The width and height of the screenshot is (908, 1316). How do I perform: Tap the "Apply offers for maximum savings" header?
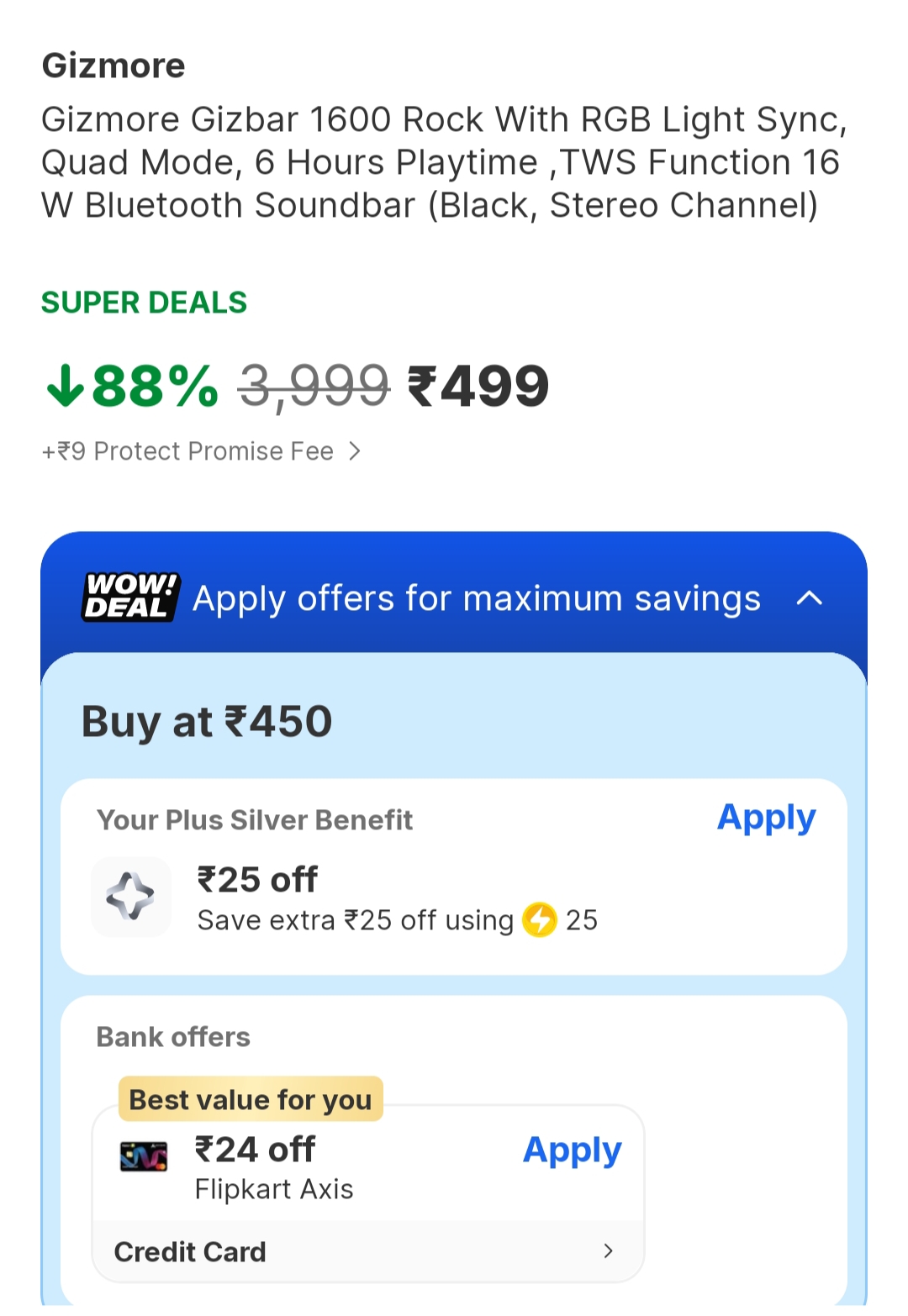[476, 599]
